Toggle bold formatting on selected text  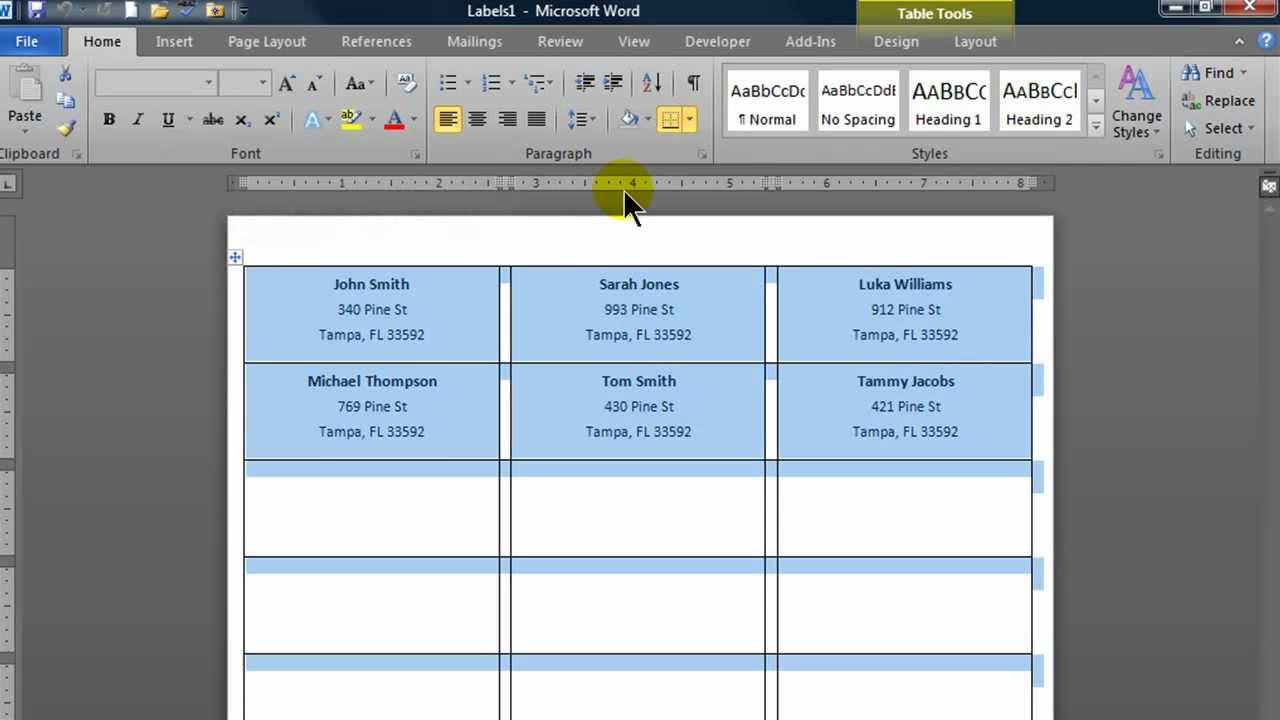[109, 119]
